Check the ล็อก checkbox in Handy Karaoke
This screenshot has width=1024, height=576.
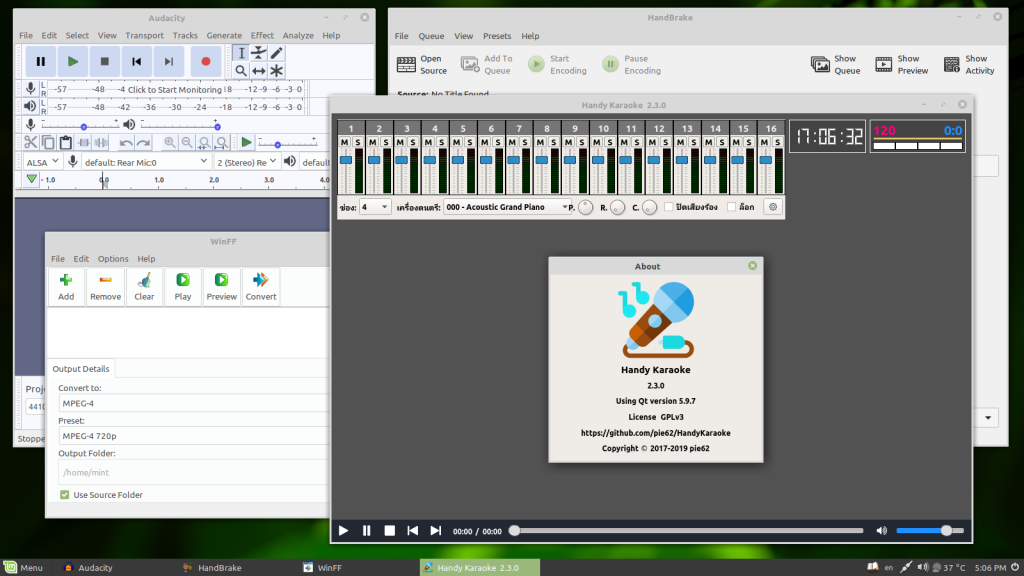click(x=731, y=206)
